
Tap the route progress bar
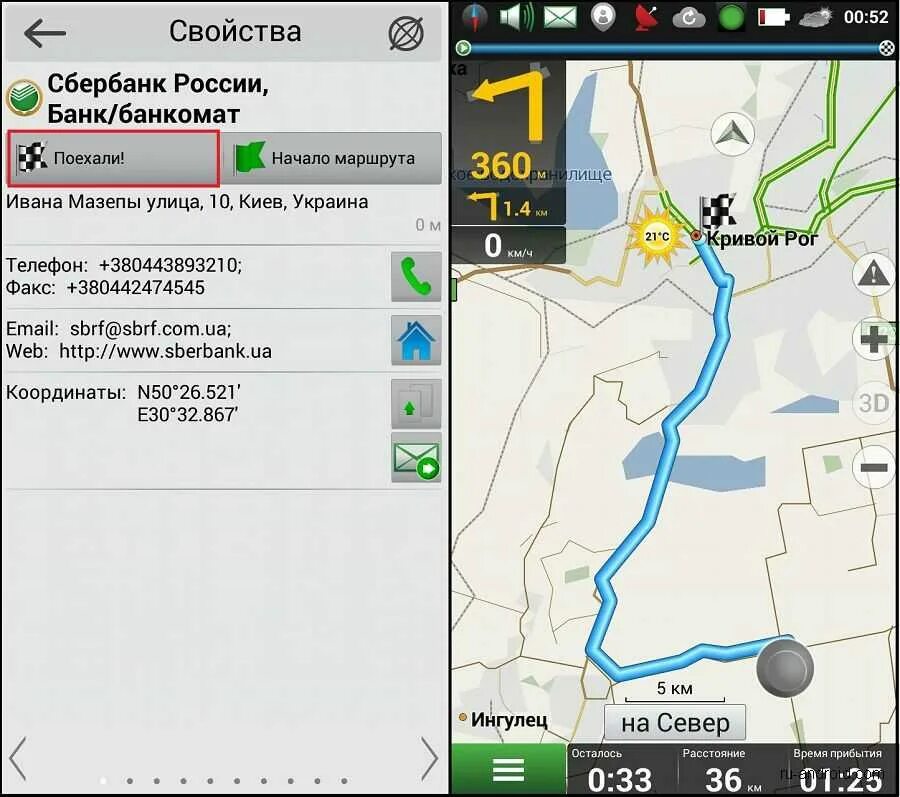point(675,48)
